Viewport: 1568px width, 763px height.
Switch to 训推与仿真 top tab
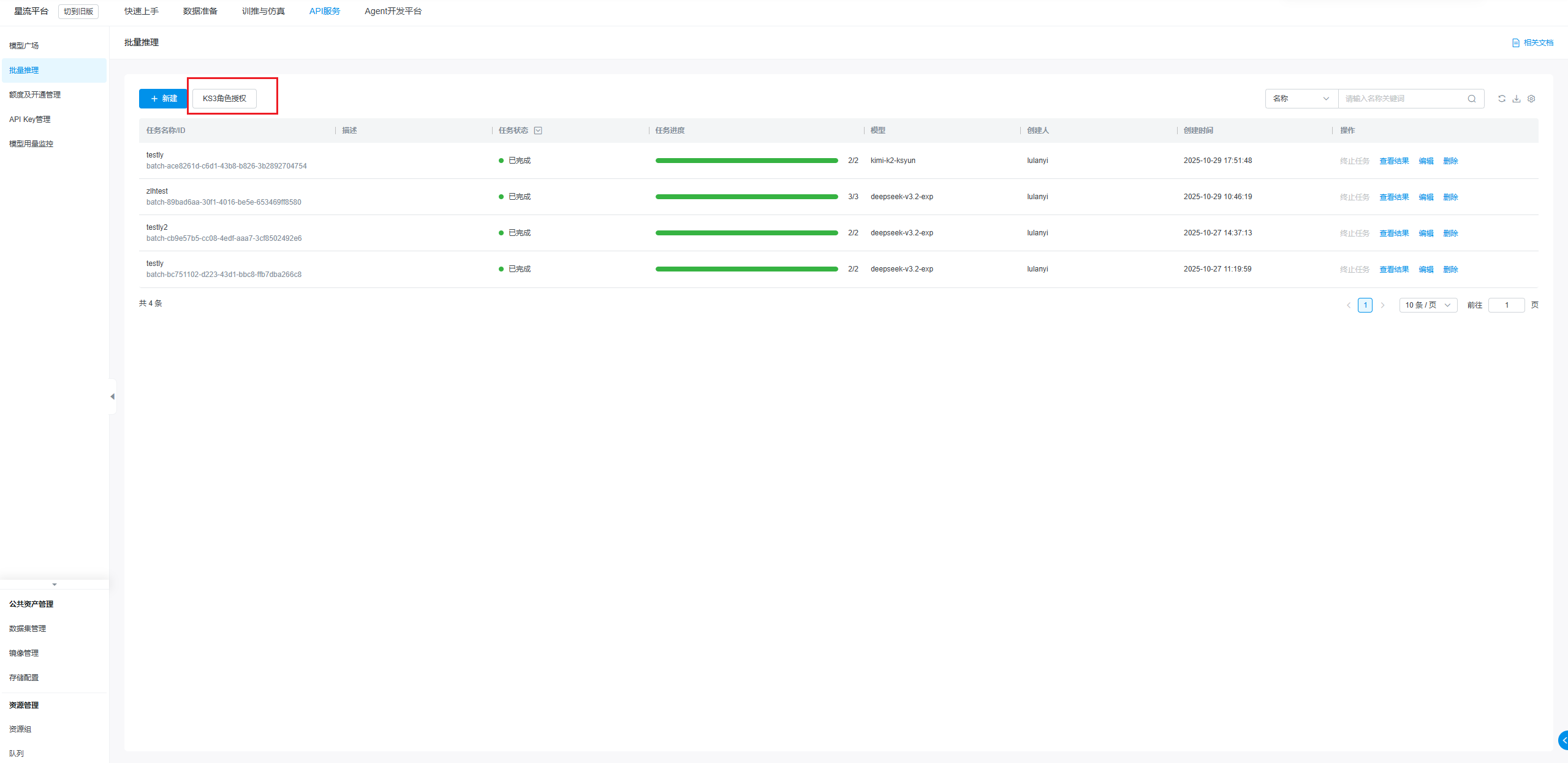pos(263,11)
